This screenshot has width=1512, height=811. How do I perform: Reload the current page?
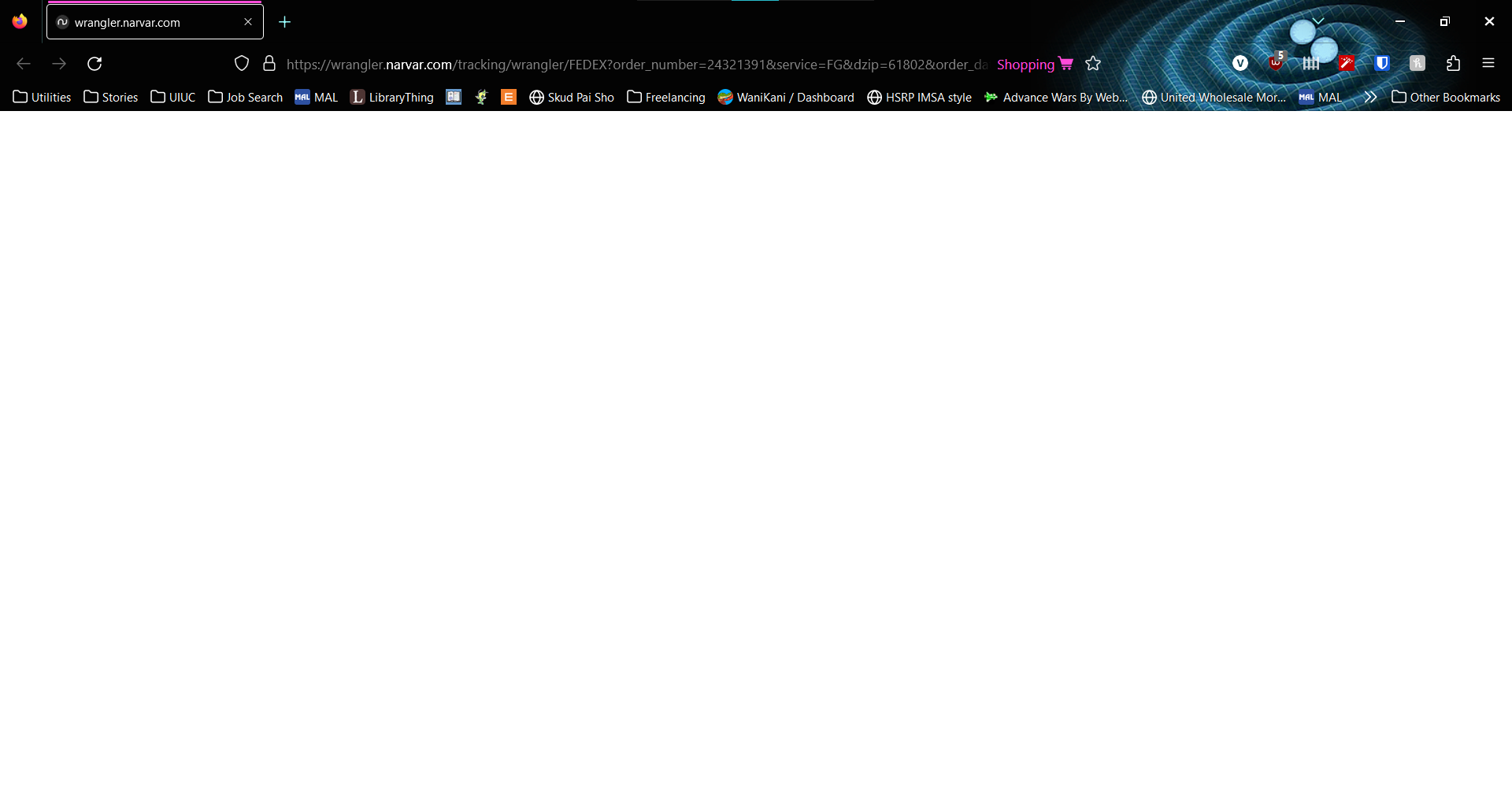point(94,64)
